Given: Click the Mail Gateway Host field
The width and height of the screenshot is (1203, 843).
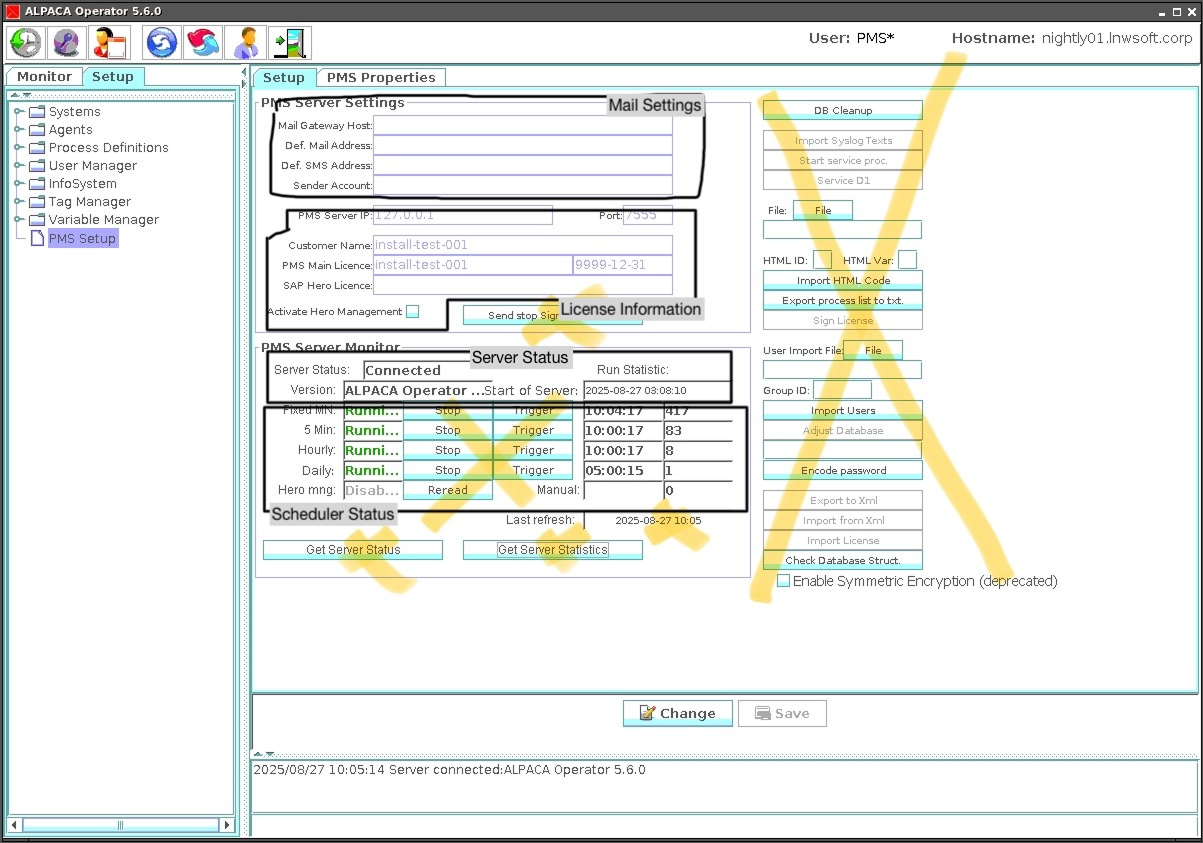Looking at the screenshot, I should point(523,125).
